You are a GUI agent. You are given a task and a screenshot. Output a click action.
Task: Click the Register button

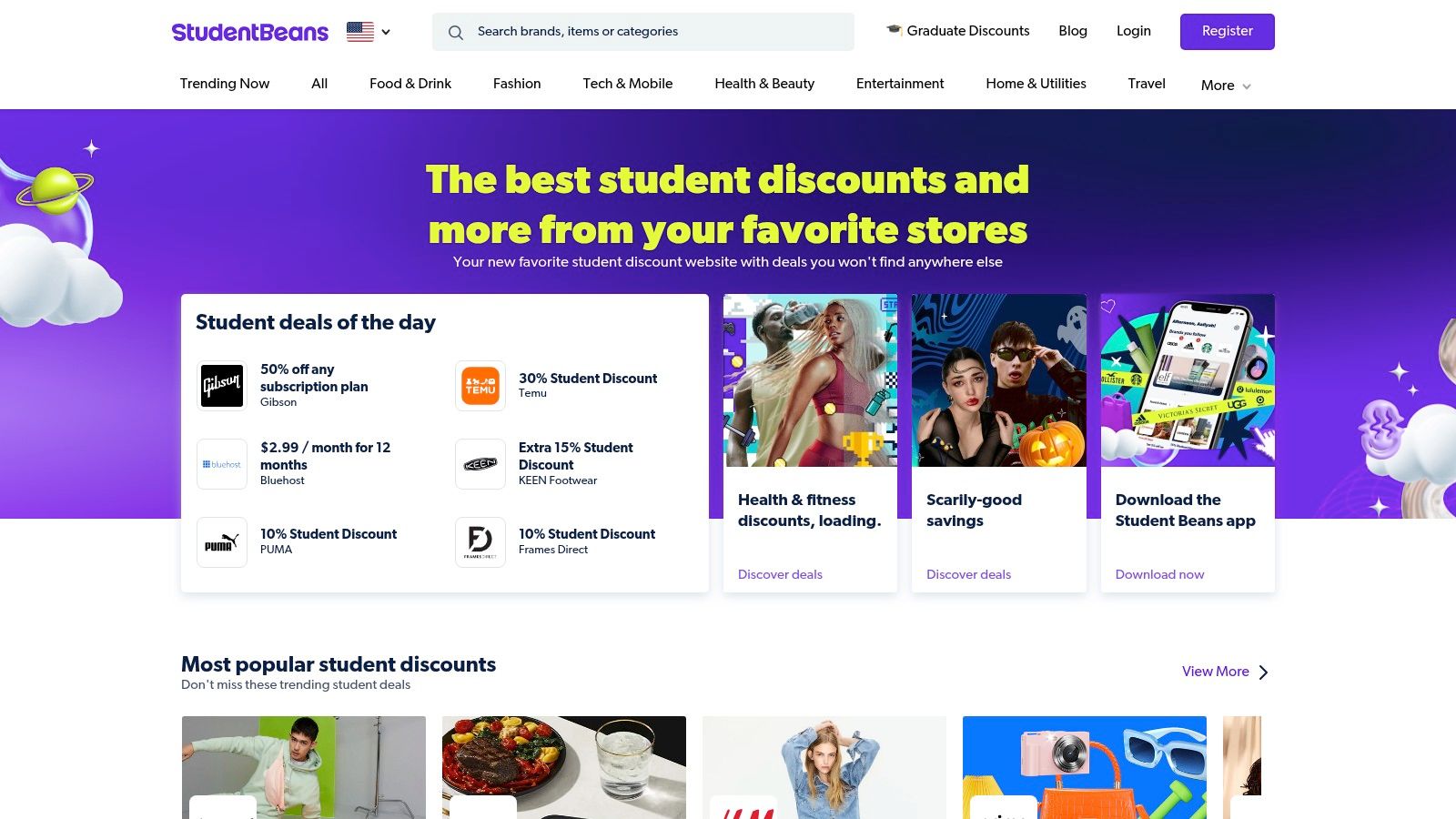[x=1228, y=32]
